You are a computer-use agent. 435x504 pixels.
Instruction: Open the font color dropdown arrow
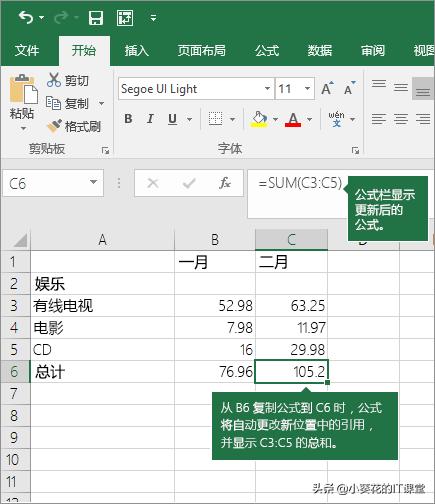[310, 119]
